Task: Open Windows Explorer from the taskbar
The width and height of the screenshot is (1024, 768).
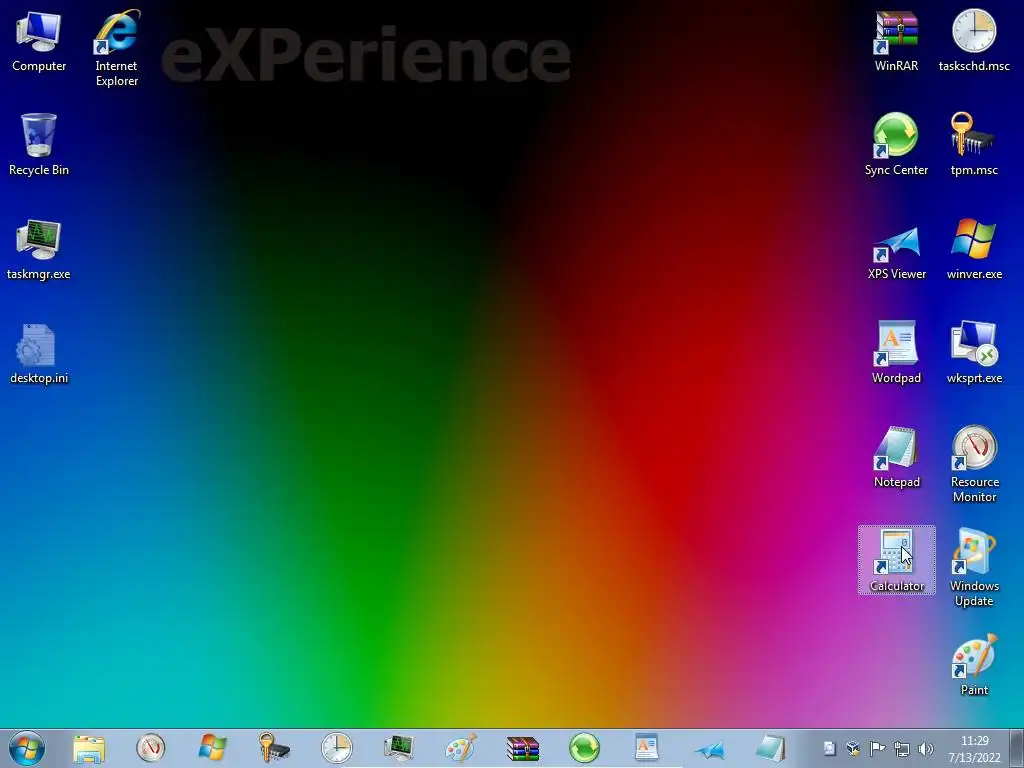Action: [89, 748]
